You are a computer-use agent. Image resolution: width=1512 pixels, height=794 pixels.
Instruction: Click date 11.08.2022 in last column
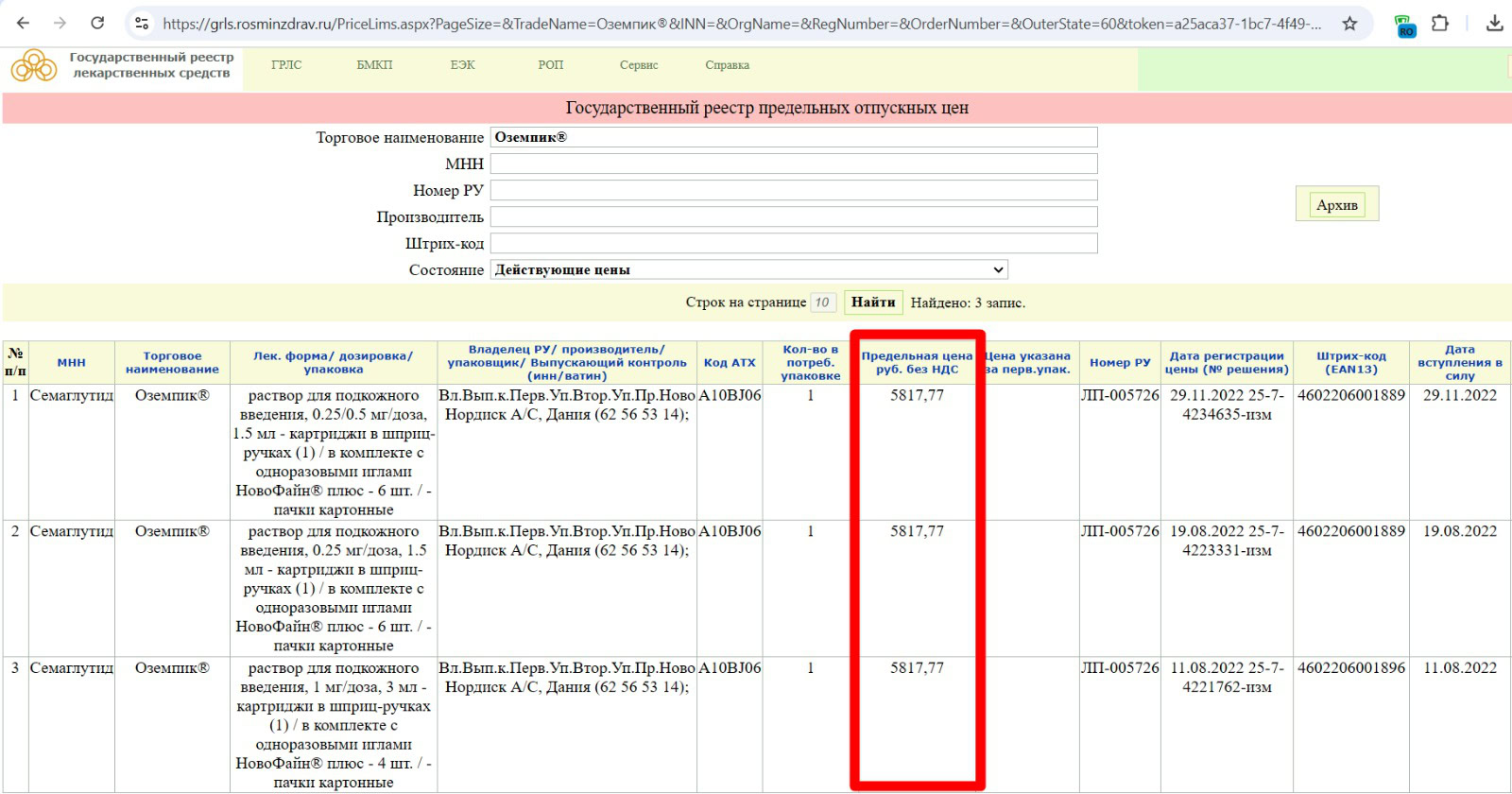point(1460,667)
